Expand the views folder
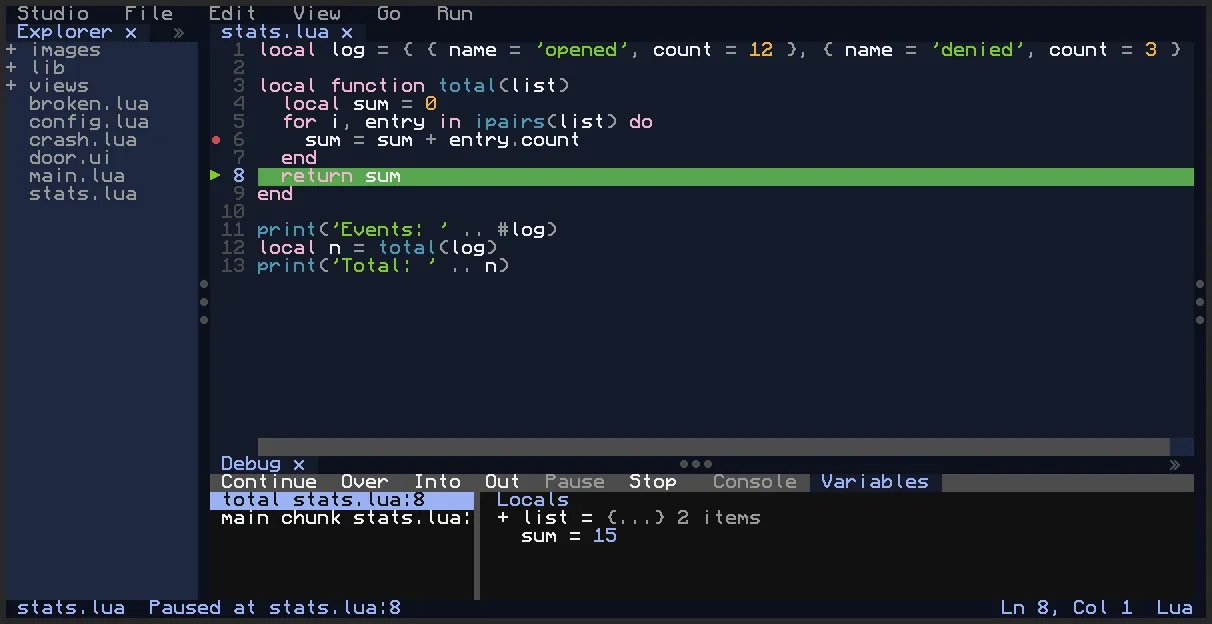 click(x=11, y=86)
